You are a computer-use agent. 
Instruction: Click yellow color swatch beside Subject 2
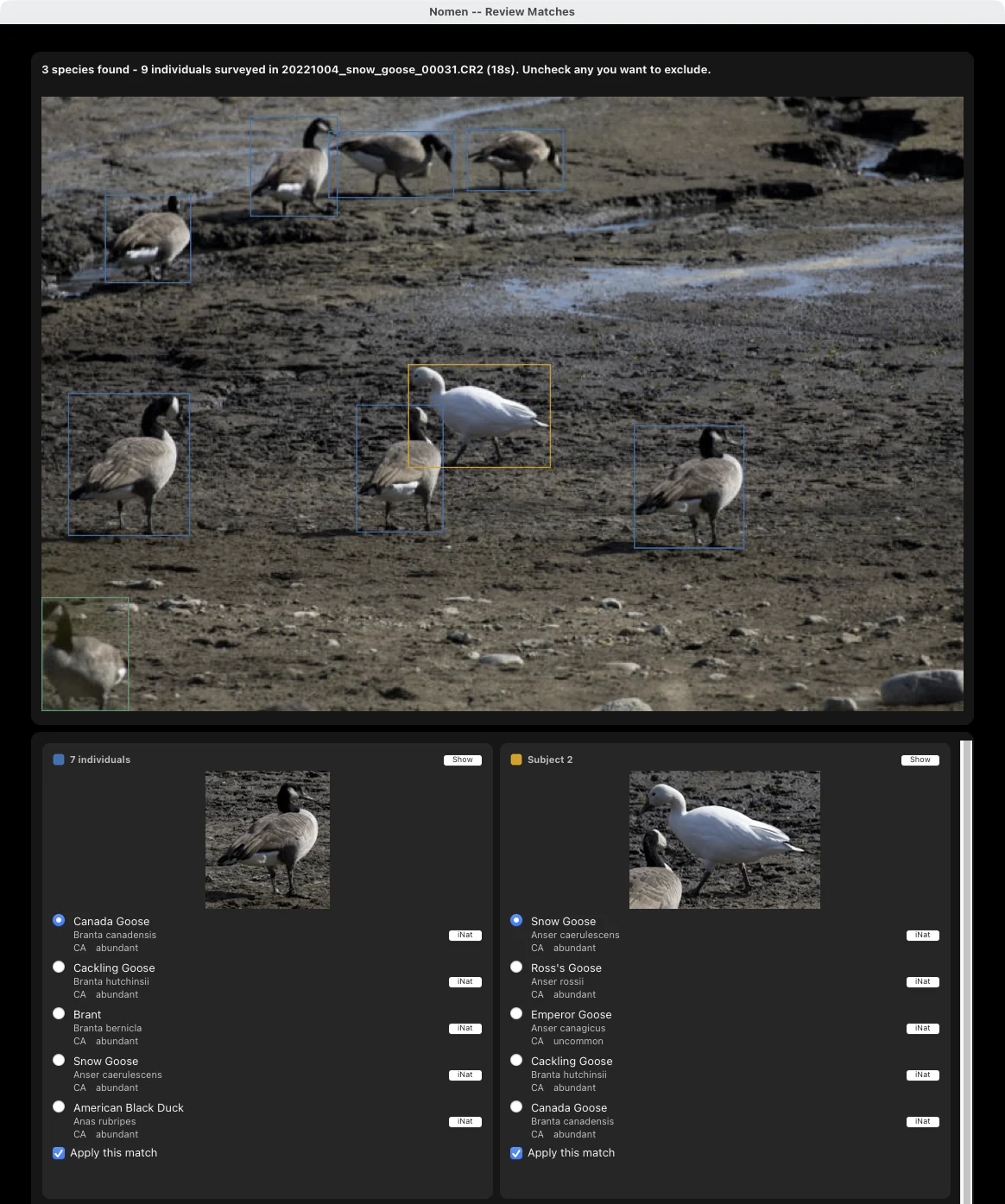(516, 760)
